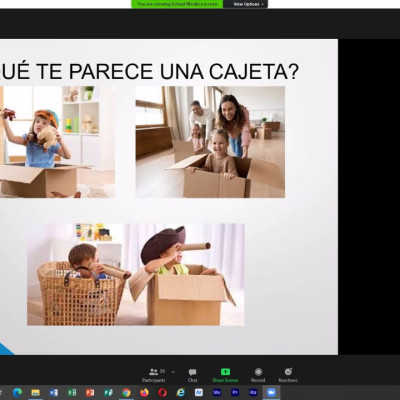The image size is (400, 400).
Task: Open the Reactions menu
Action: [288, 375]
